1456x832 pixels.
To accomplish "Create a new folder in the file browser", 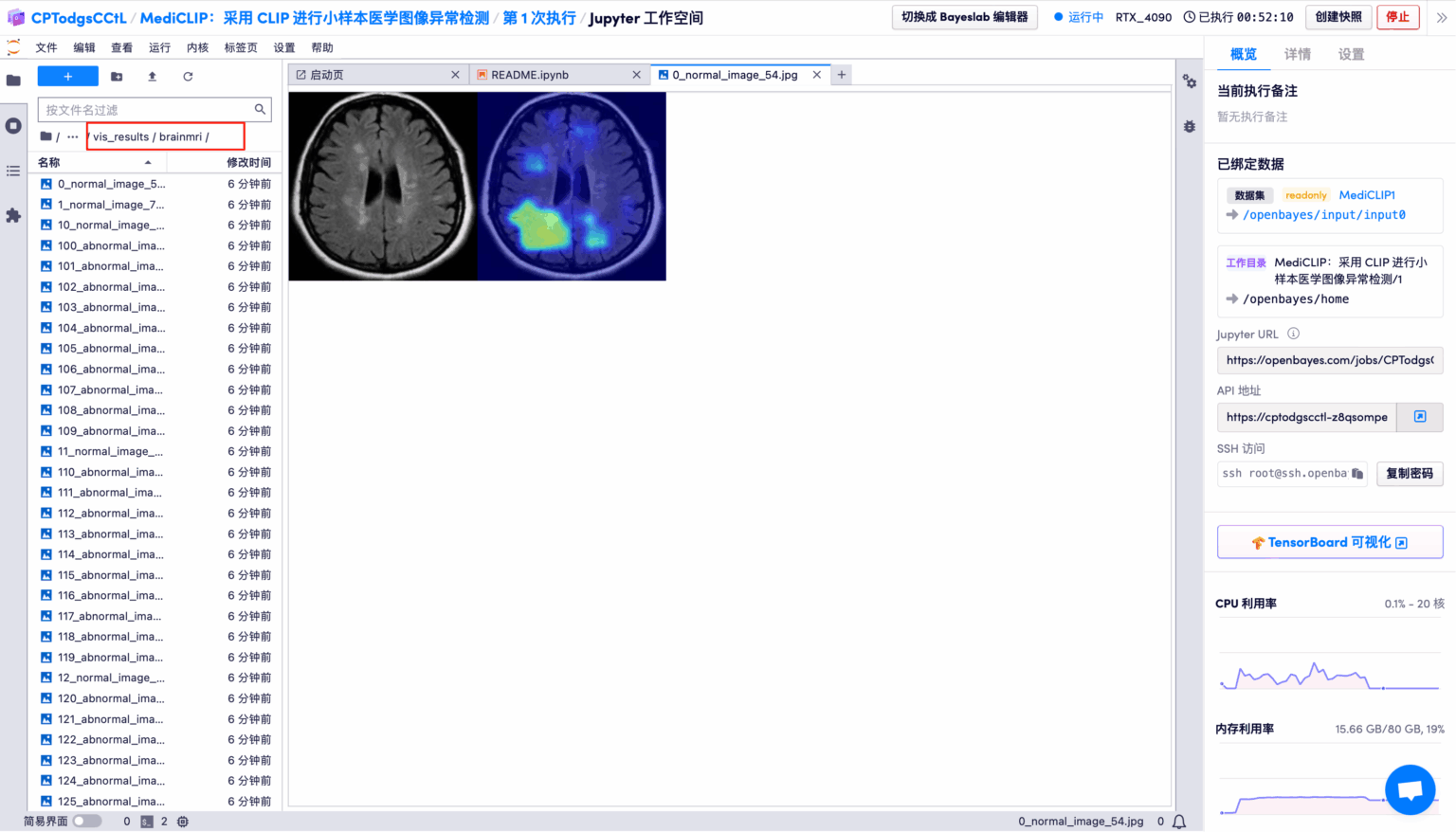I will pos(116,76).
